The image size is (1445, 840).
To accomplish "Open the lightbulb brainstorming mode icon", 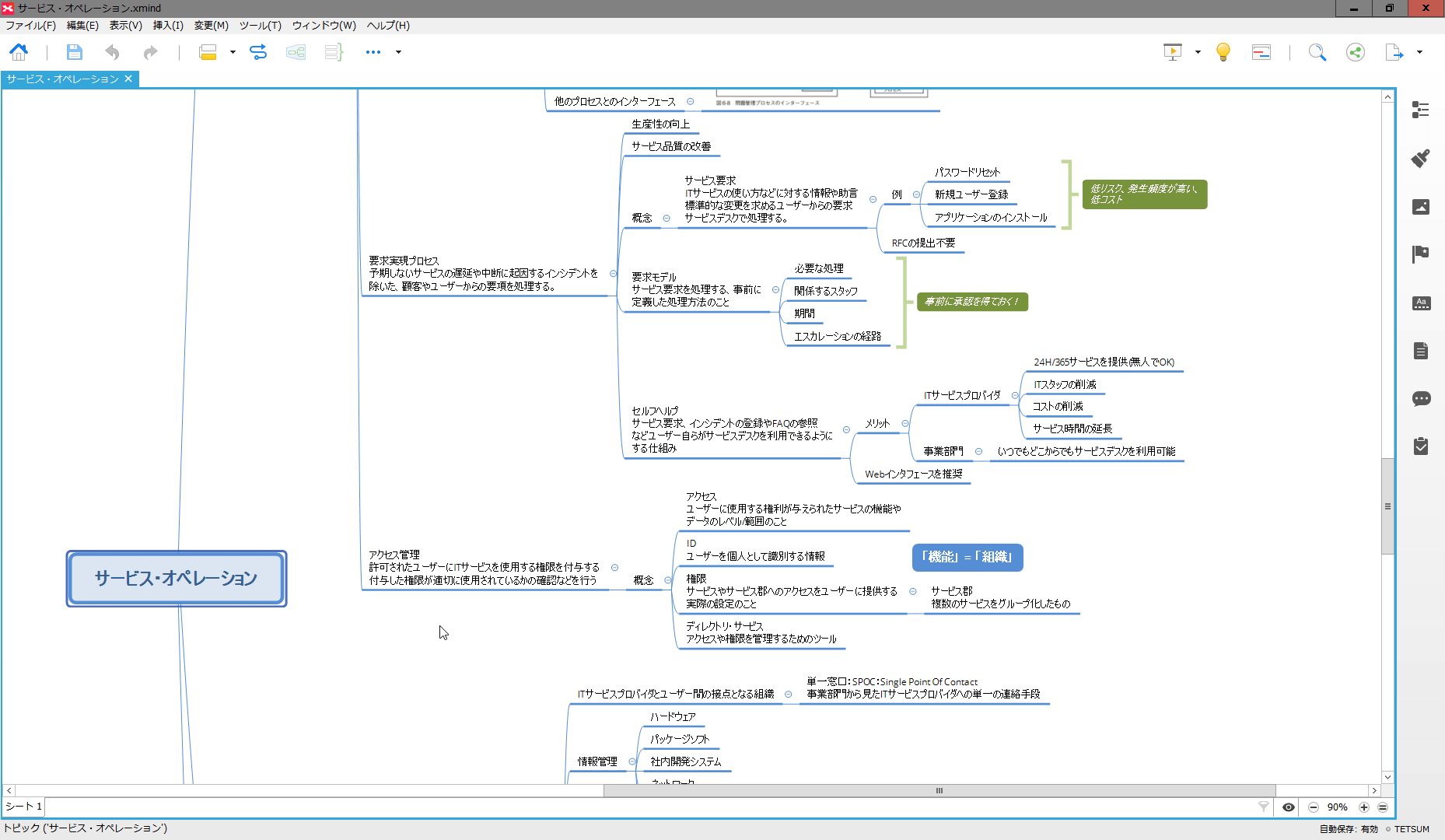I will (x=1223, y=52).
